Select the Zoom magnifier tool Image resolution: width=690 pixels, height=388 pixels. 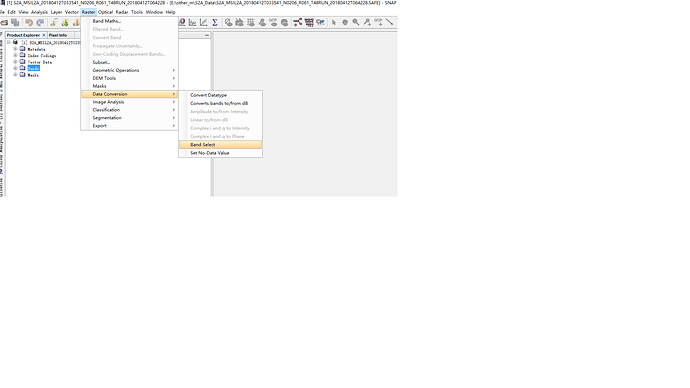click(356, 22)
